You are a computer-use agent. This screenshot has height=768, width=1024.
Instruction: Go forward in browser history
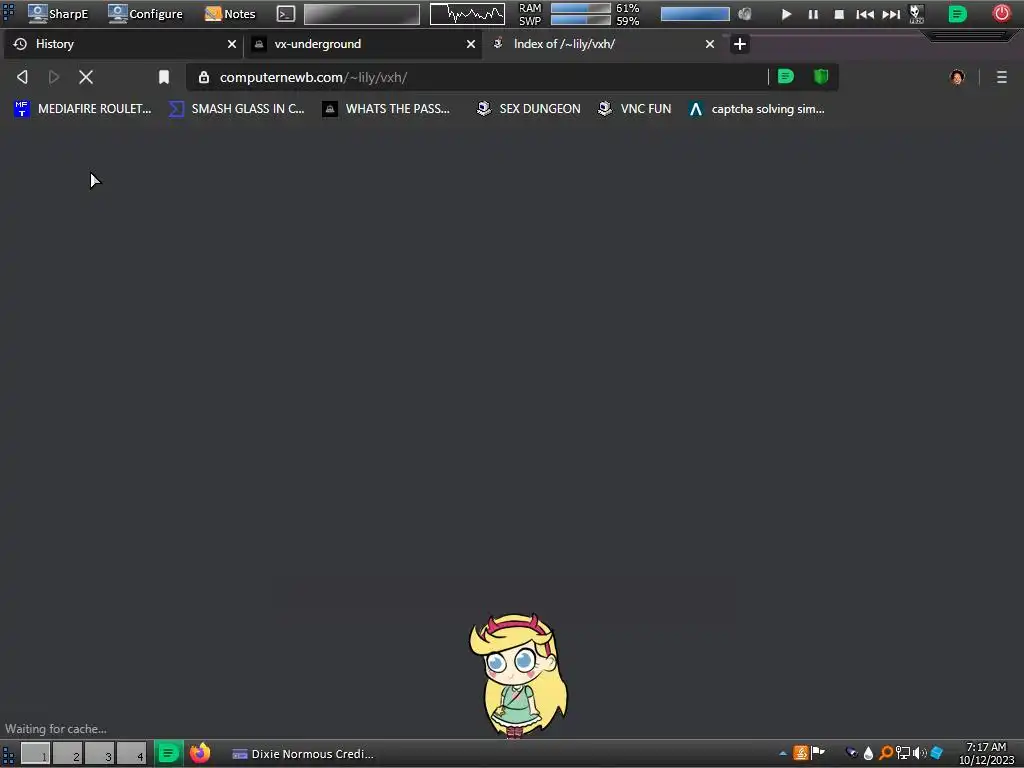[54, 77]
